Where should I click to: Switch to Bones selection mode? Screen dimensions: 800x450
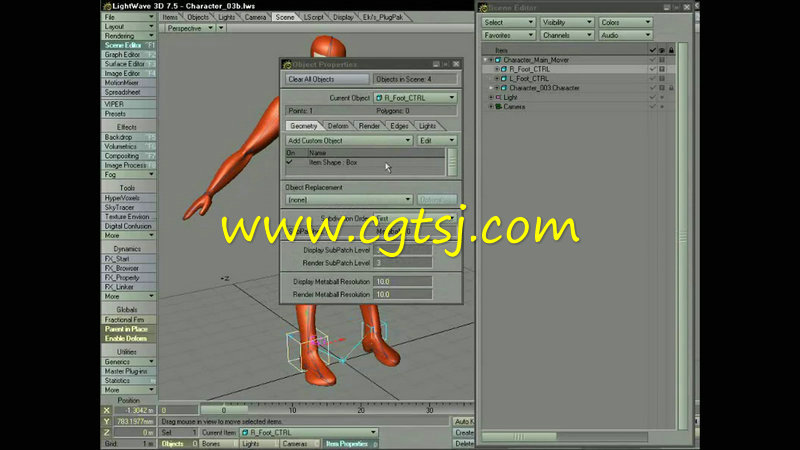click(x=218, y=444)
